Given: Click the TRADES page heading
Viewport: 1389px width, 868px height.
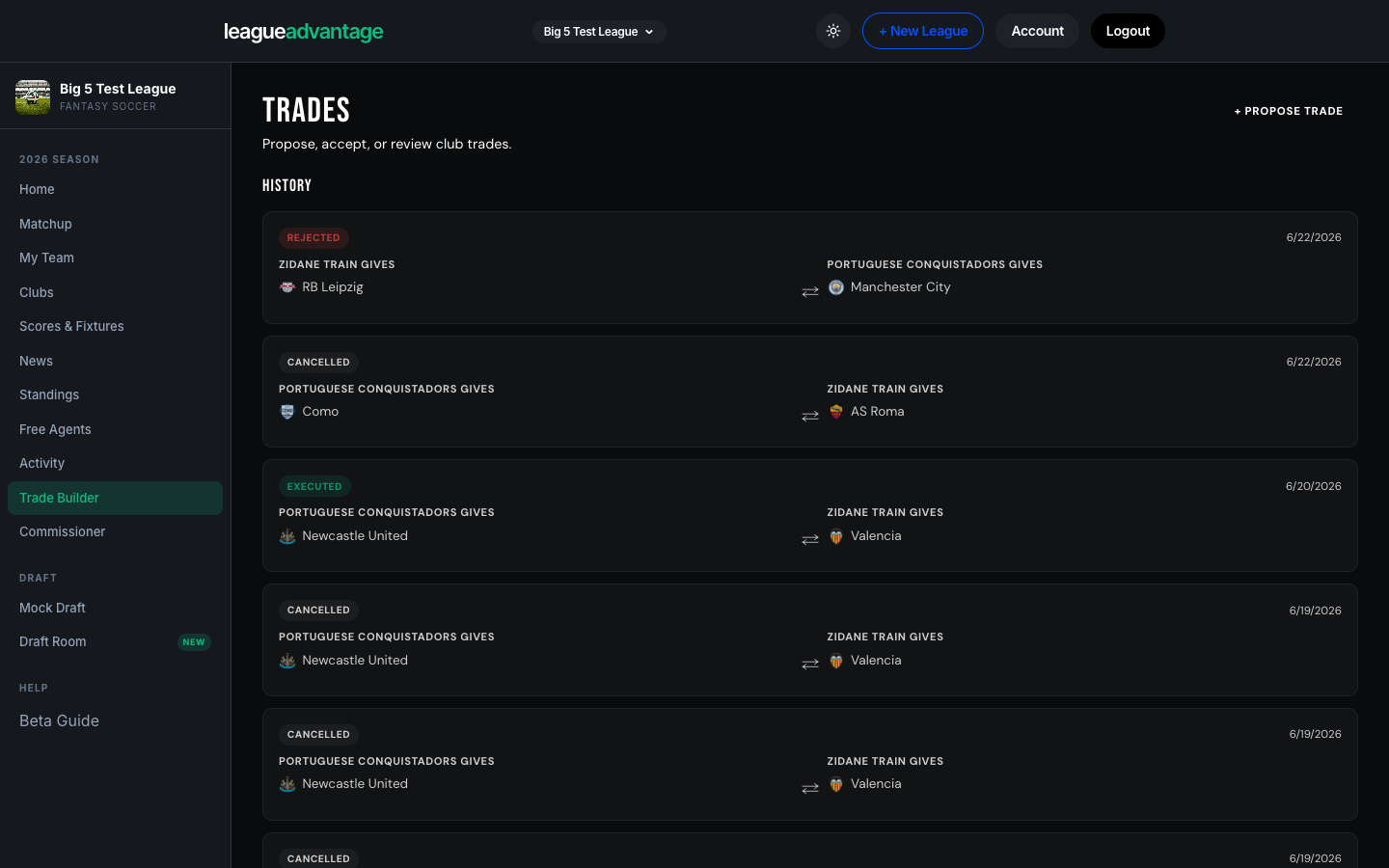Looking at the screenshot, I should [306, 110].
